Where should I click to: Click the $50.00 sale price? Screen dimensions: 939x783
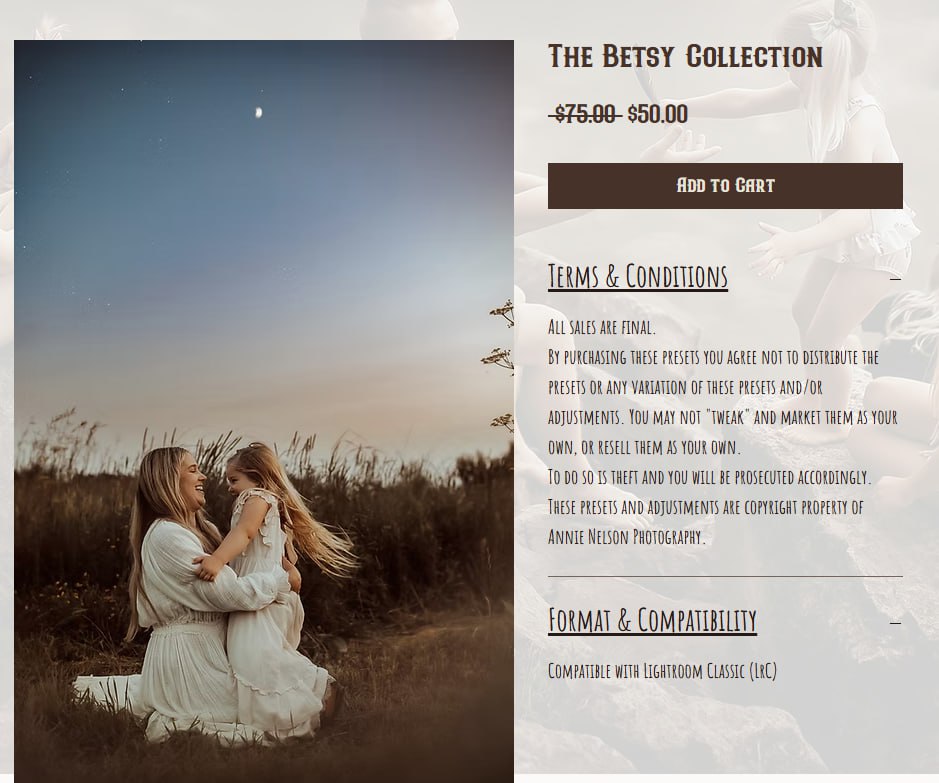point(658,114)
